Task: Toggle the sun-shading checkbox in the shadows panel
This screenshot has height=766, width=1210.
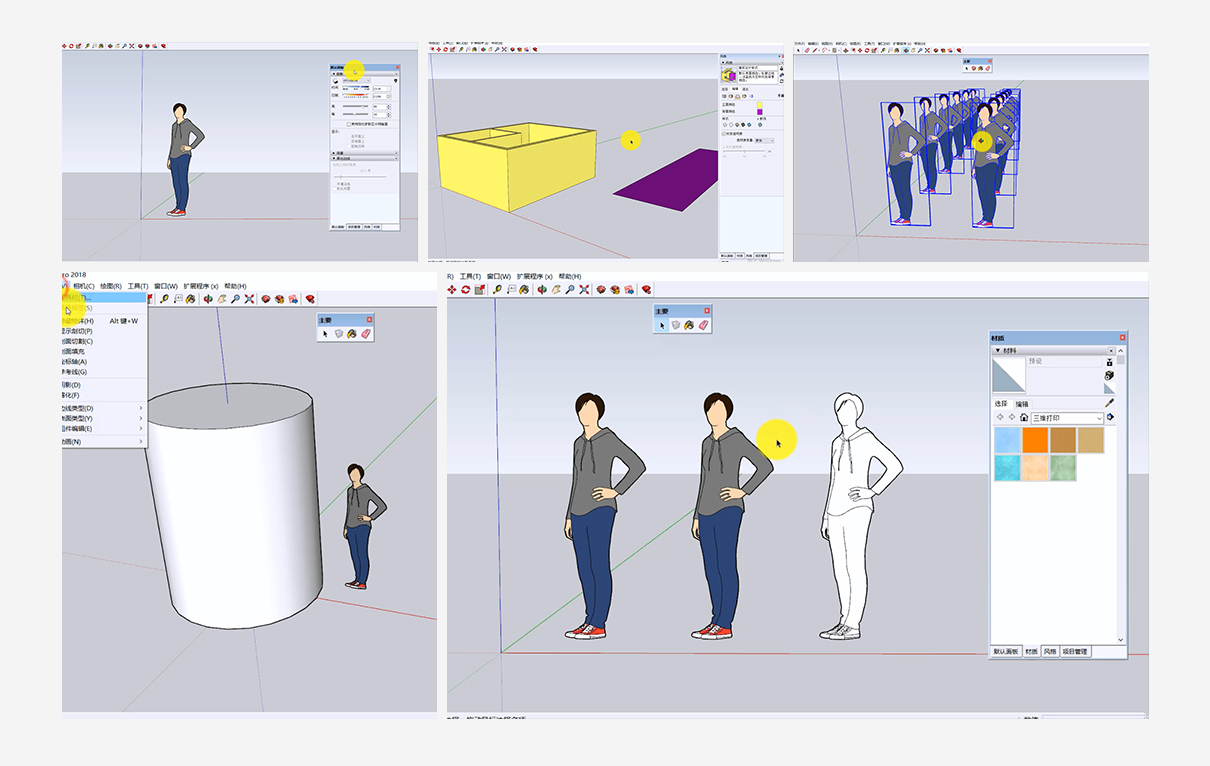Action: coord(348,124)
